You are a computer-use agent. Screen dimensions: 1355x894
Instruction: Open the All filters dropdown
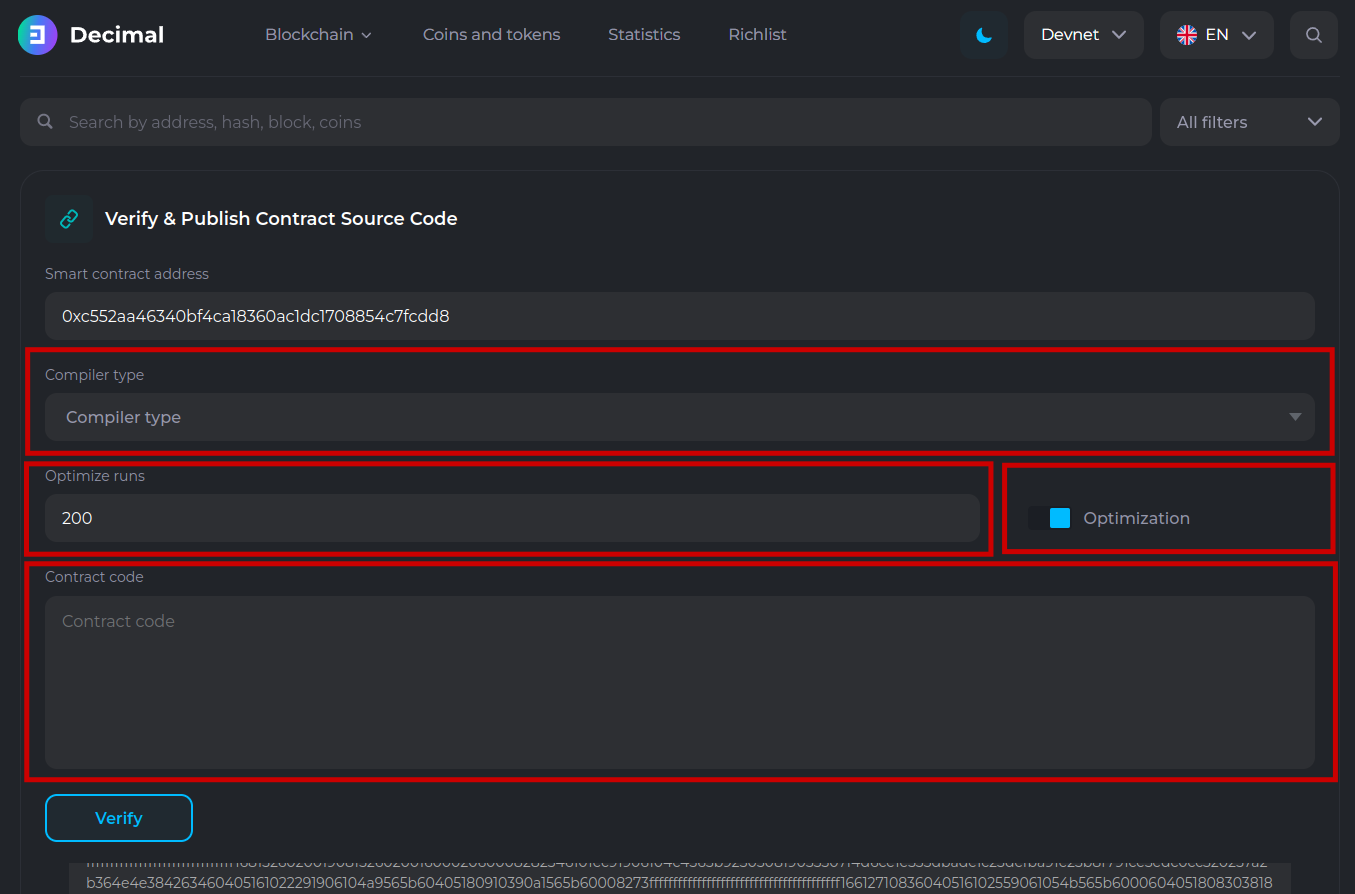point(1249,122)
